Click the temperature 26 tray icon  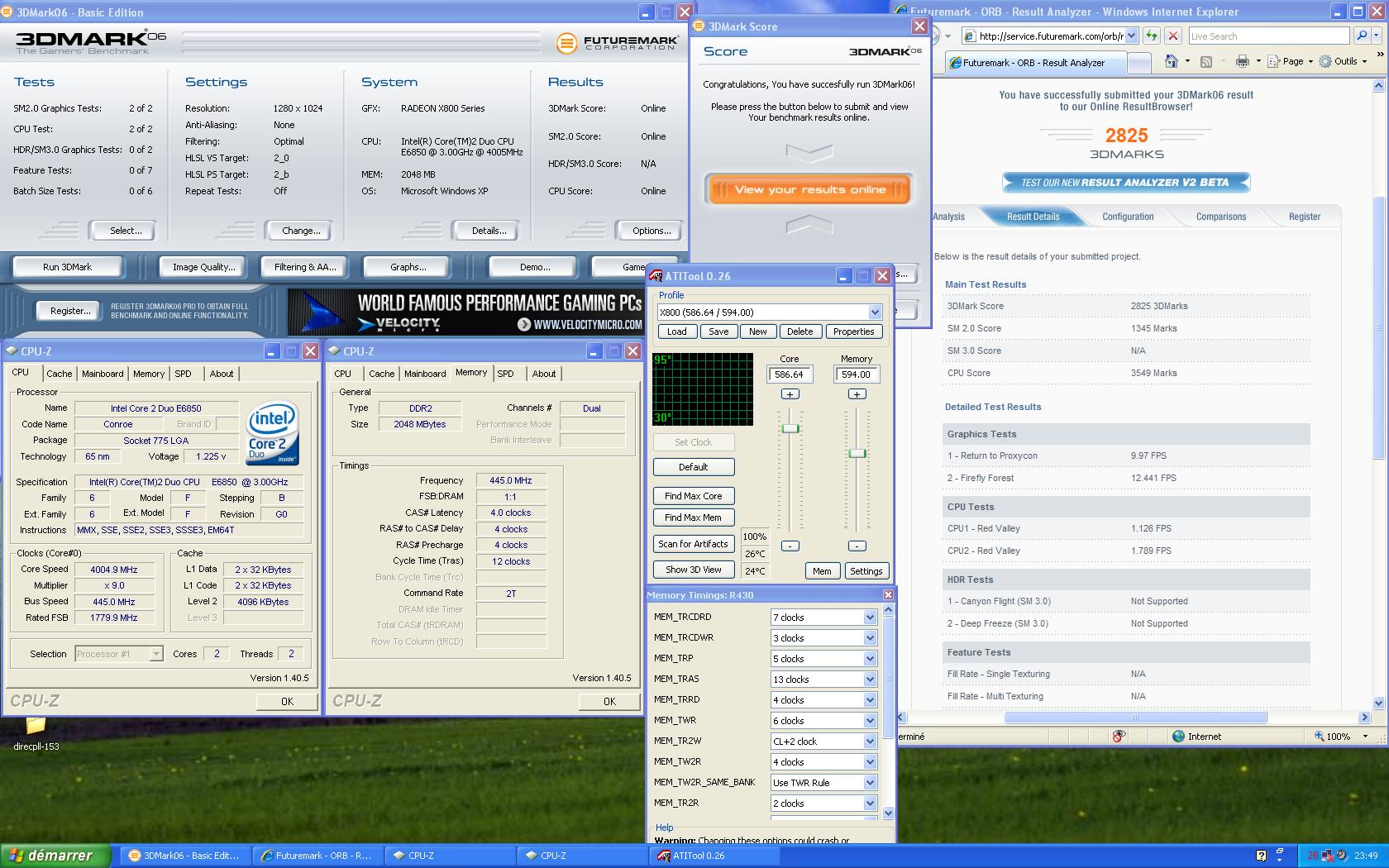coord(1313,856)
